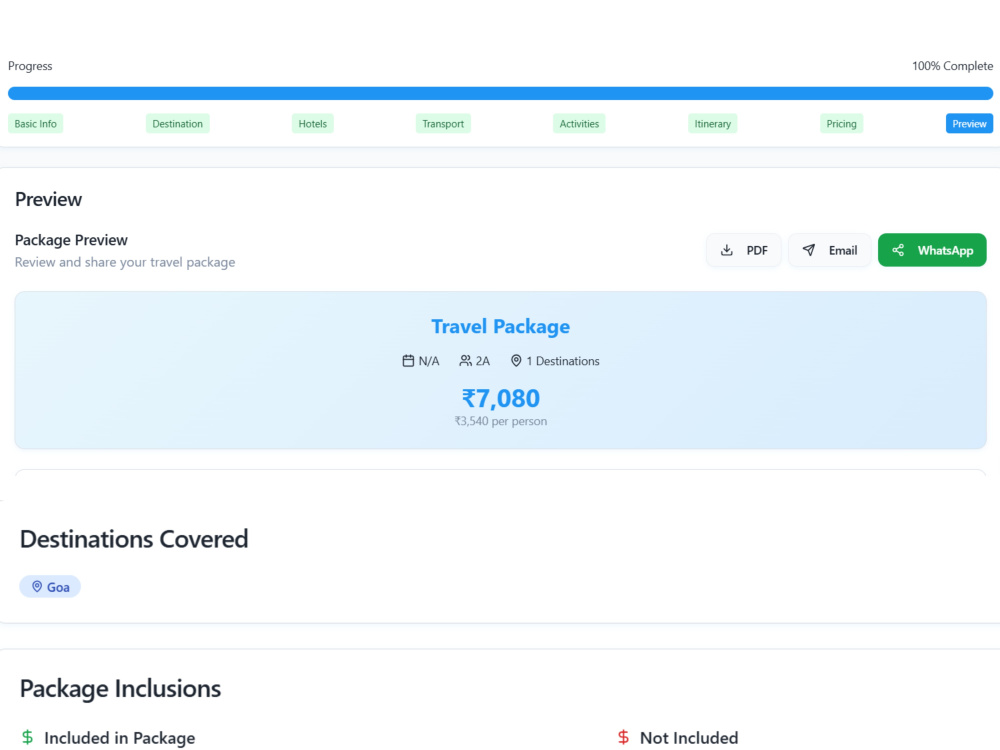The height and width of the screenshot is (750, 1000).
Task: Click the red dollar icon by Not Included
Action: coord(623,737)
